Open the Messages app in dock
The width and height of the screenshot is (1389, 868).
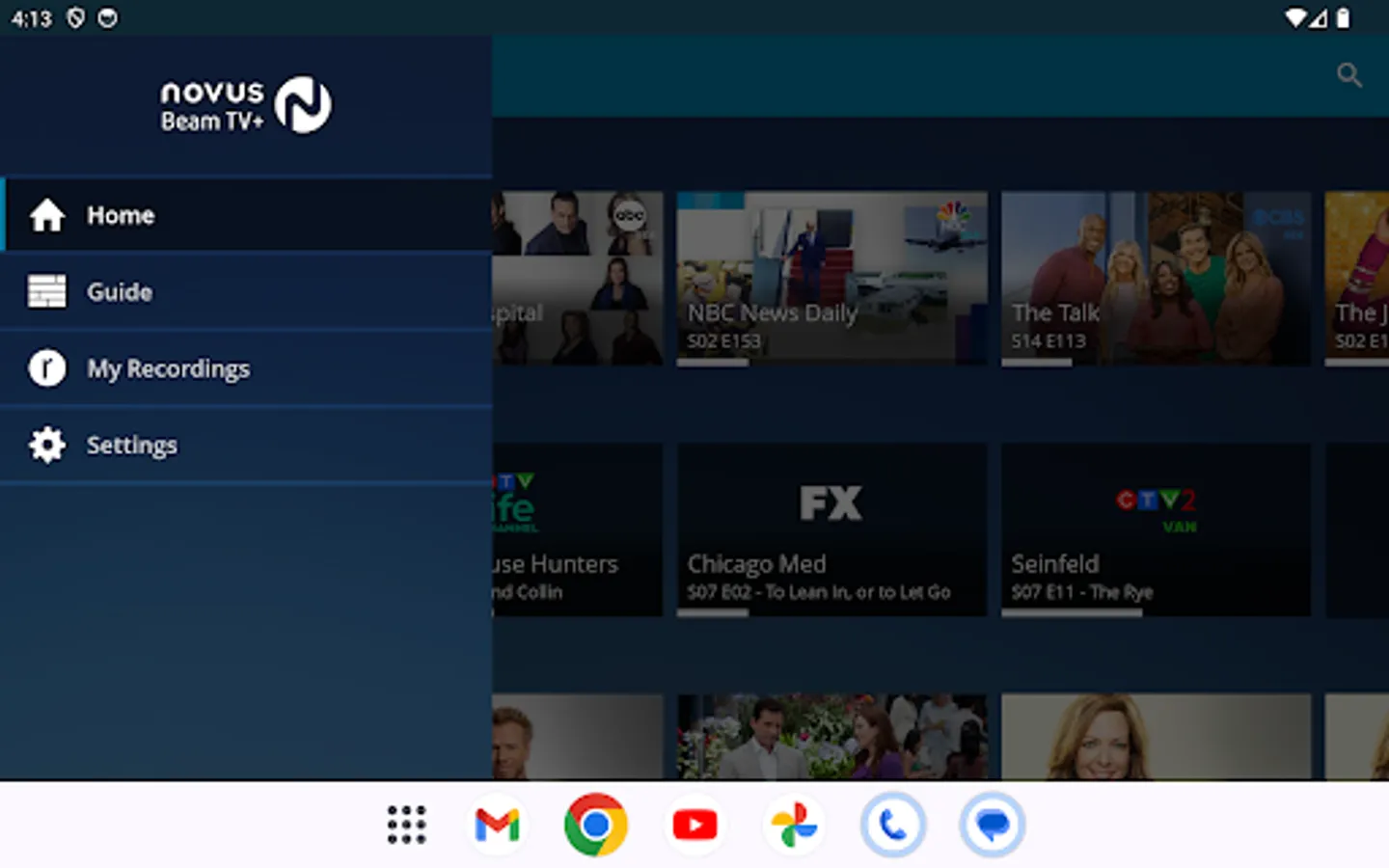click(993, 825)
